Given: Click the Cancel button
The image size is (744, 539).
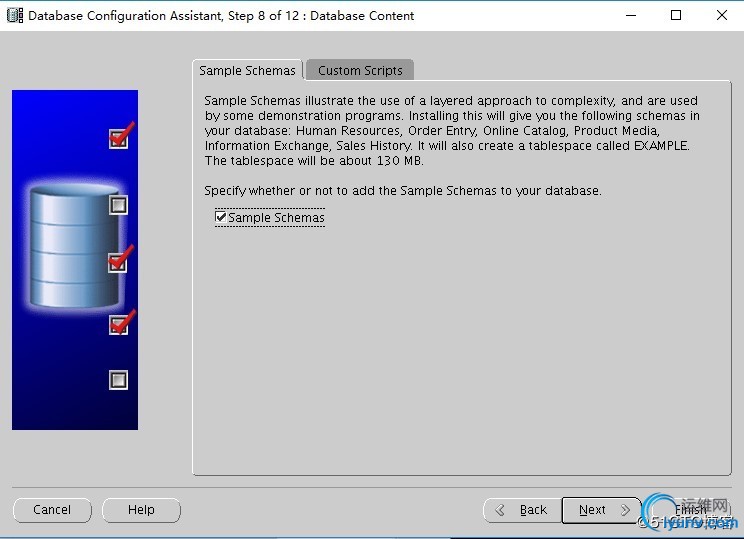Looking at the screenshot, I should coord(52,510).
